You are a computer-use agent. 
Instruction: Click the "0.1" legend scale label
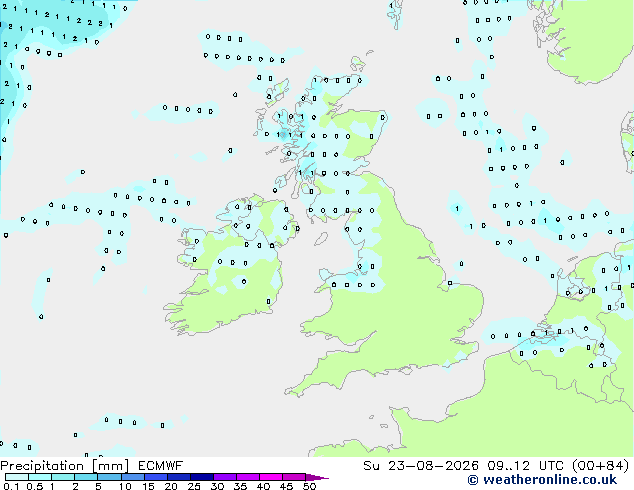[x=11, y=486]
